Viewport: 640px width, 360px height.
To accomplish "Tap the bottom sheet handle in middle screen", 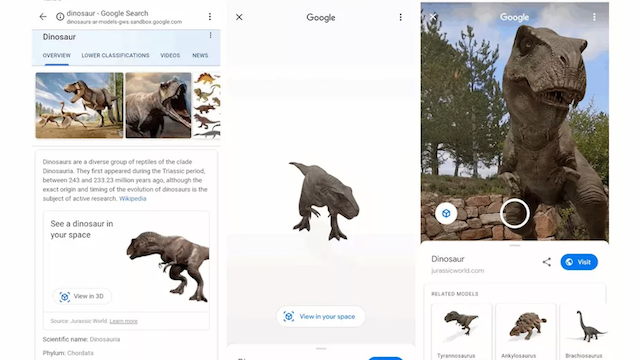I will [321, 349].
